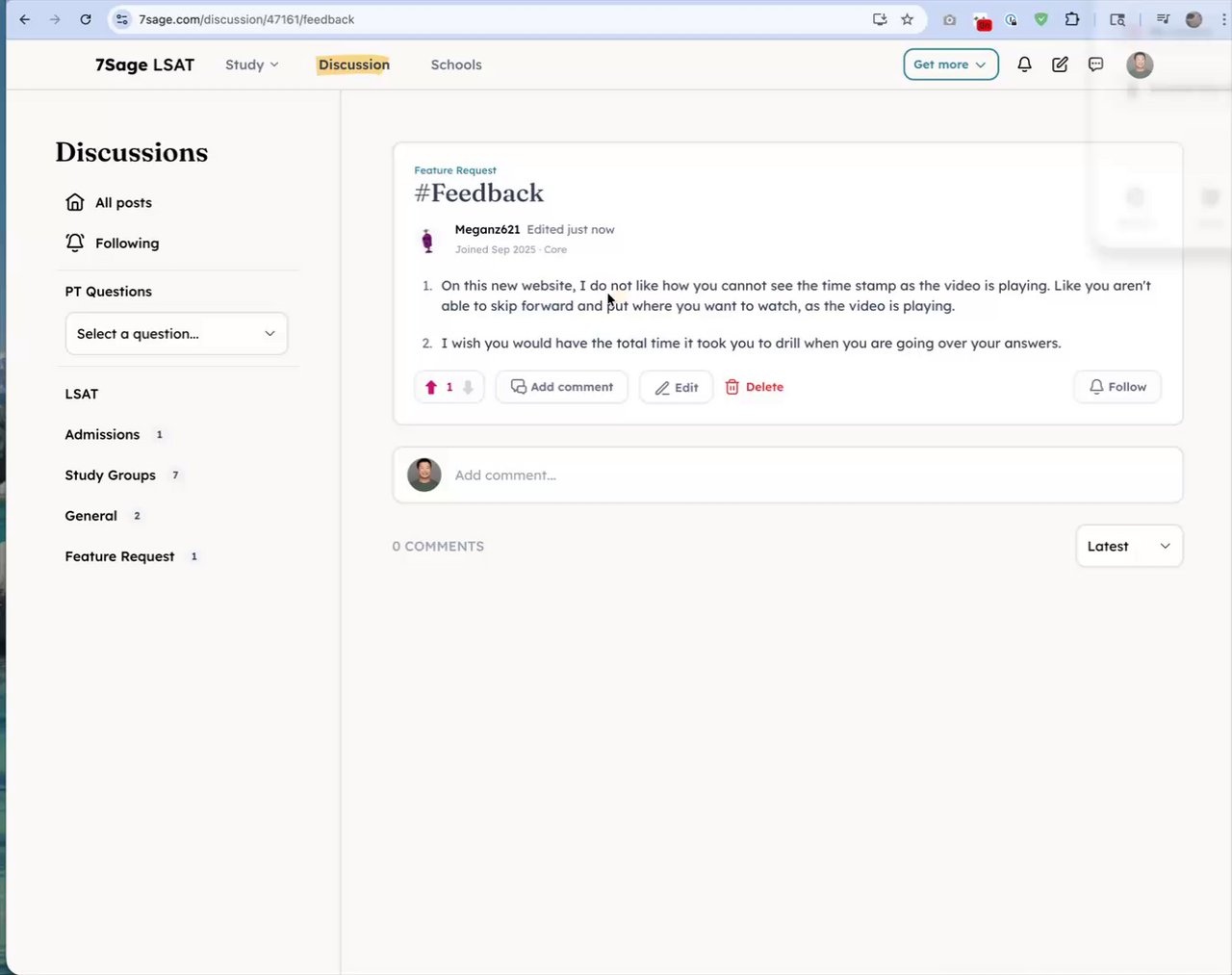Open Following in the sidebar
The height and width of the screenshot is (975, 1232).
(127, 244)
